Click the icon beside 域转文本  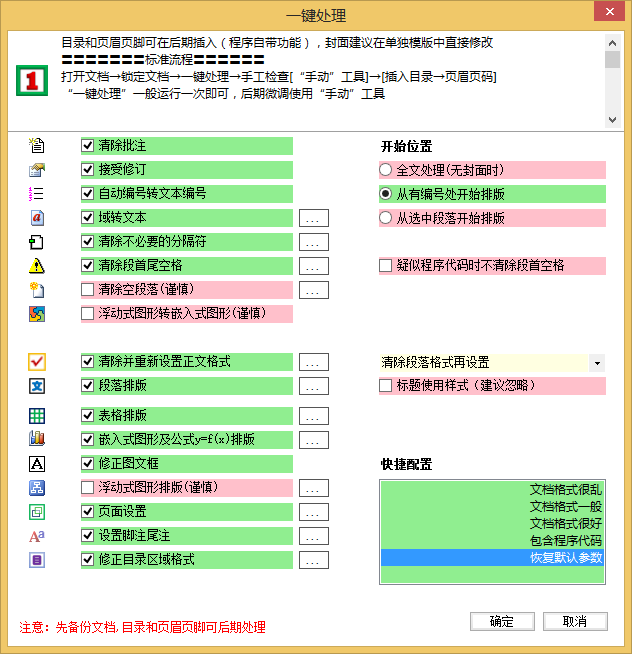[x=37, y=218]
